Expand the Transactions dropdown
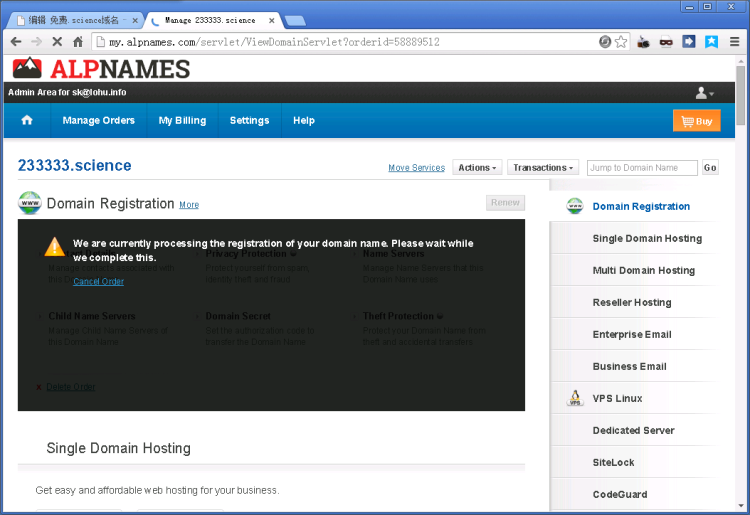 click(x=543, y=167)
